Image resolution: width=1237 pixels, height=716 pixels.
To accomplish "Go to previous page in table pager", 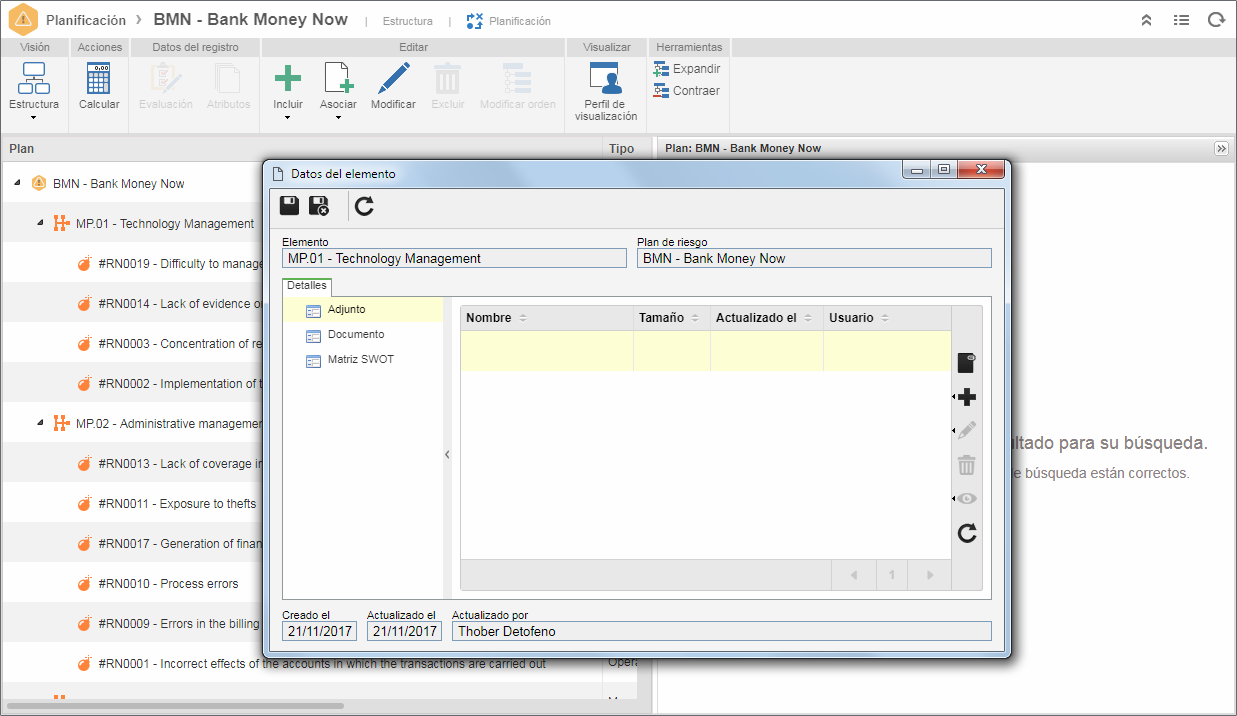I will 854,575.
